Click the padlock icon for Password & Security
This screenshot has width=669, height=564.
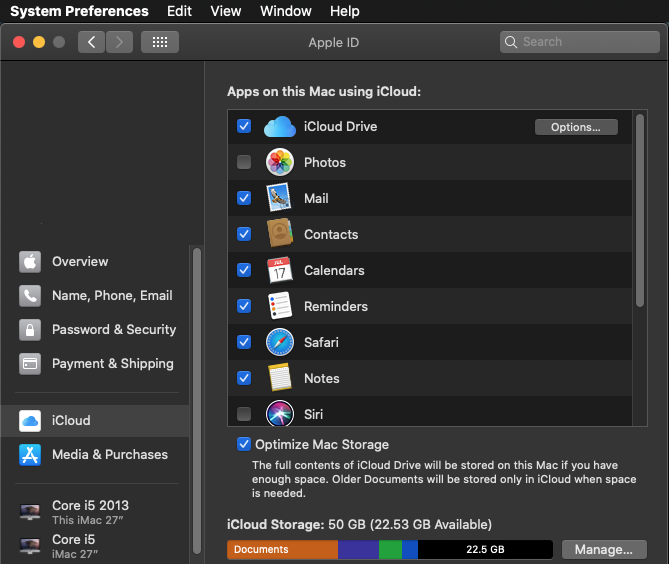pyautogui.click(x=30, y=330)
